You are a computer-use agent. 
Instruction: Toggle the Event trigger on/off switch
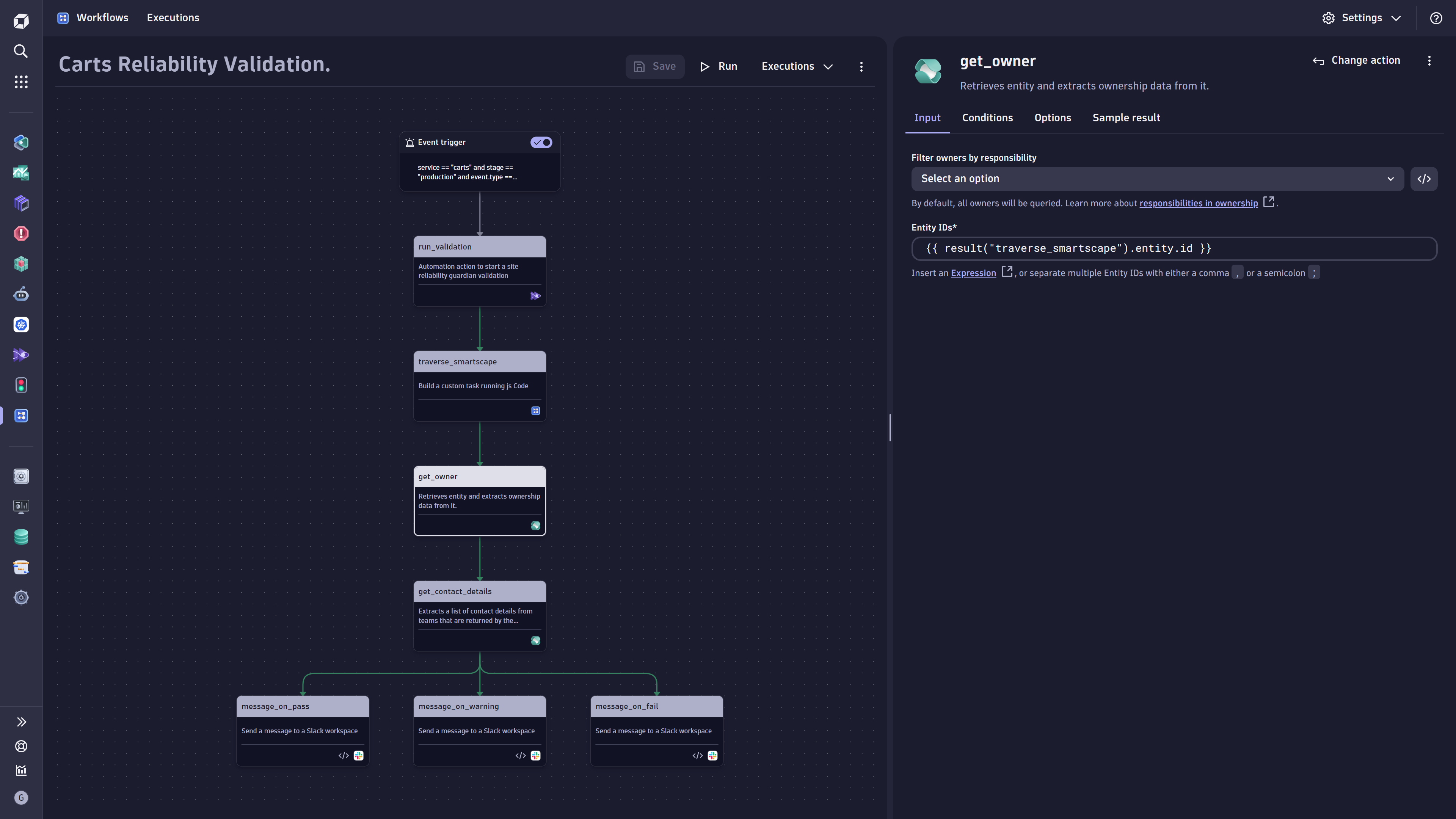point(541,143)
